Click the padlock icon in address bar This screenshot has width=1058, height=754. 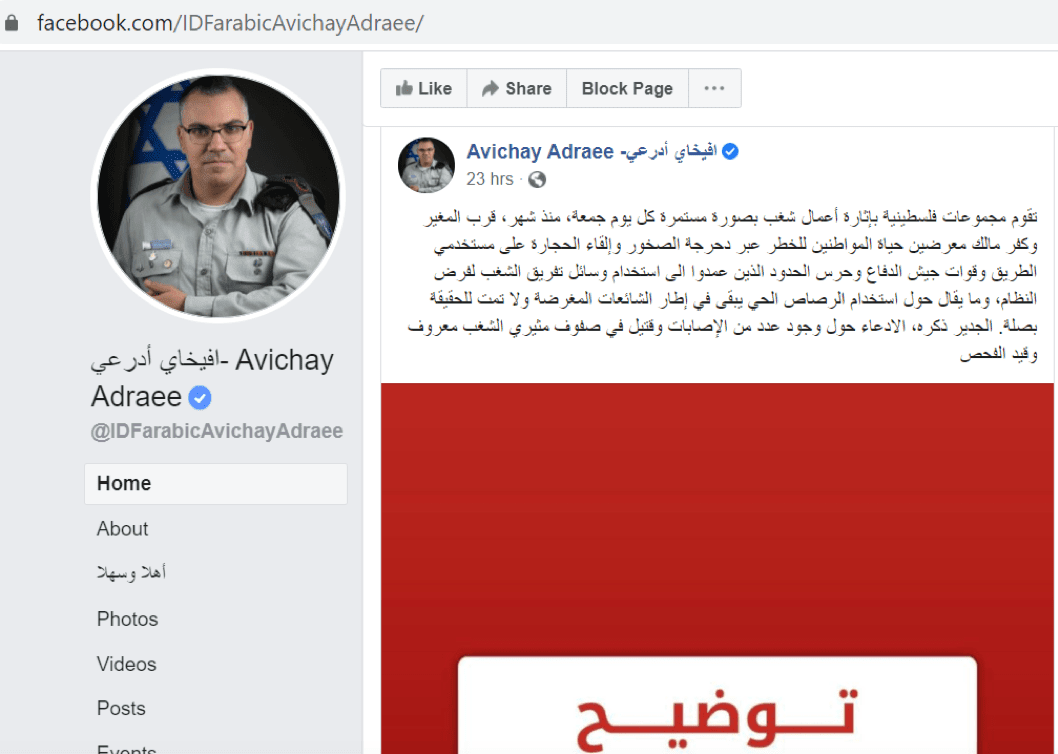point(11,23)
